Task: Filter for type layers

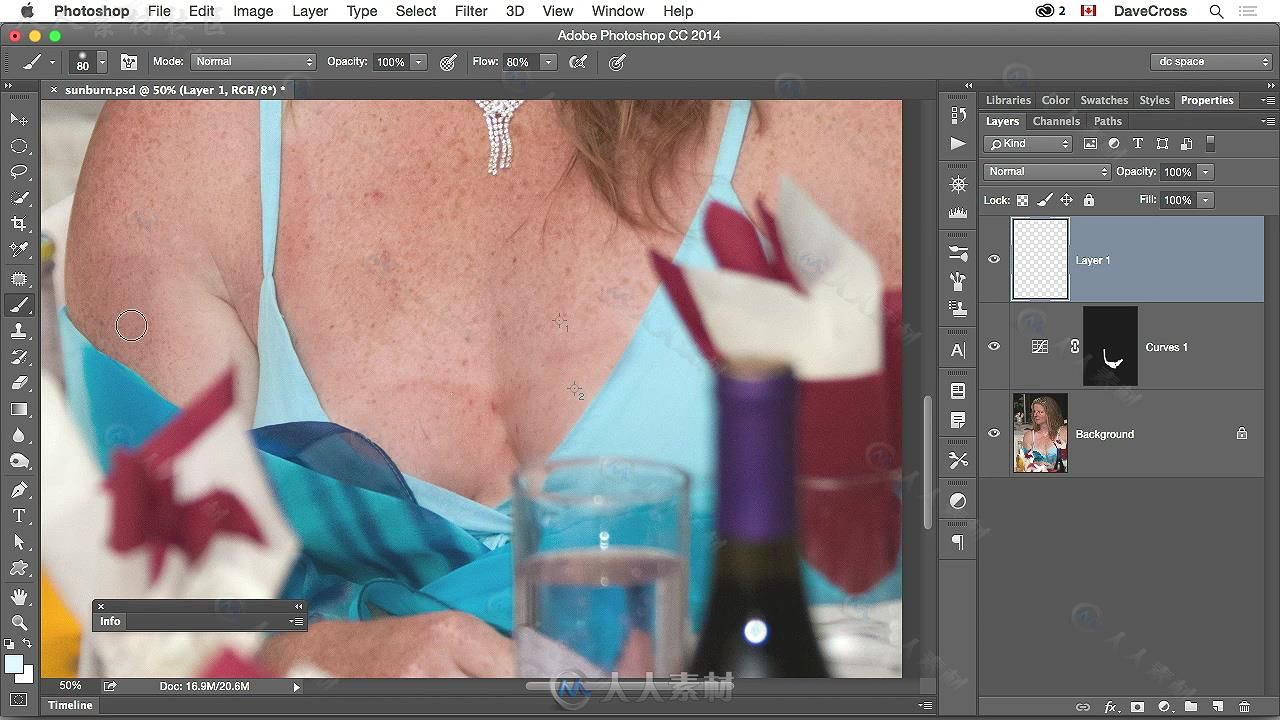Action: tap(1138, 144)
